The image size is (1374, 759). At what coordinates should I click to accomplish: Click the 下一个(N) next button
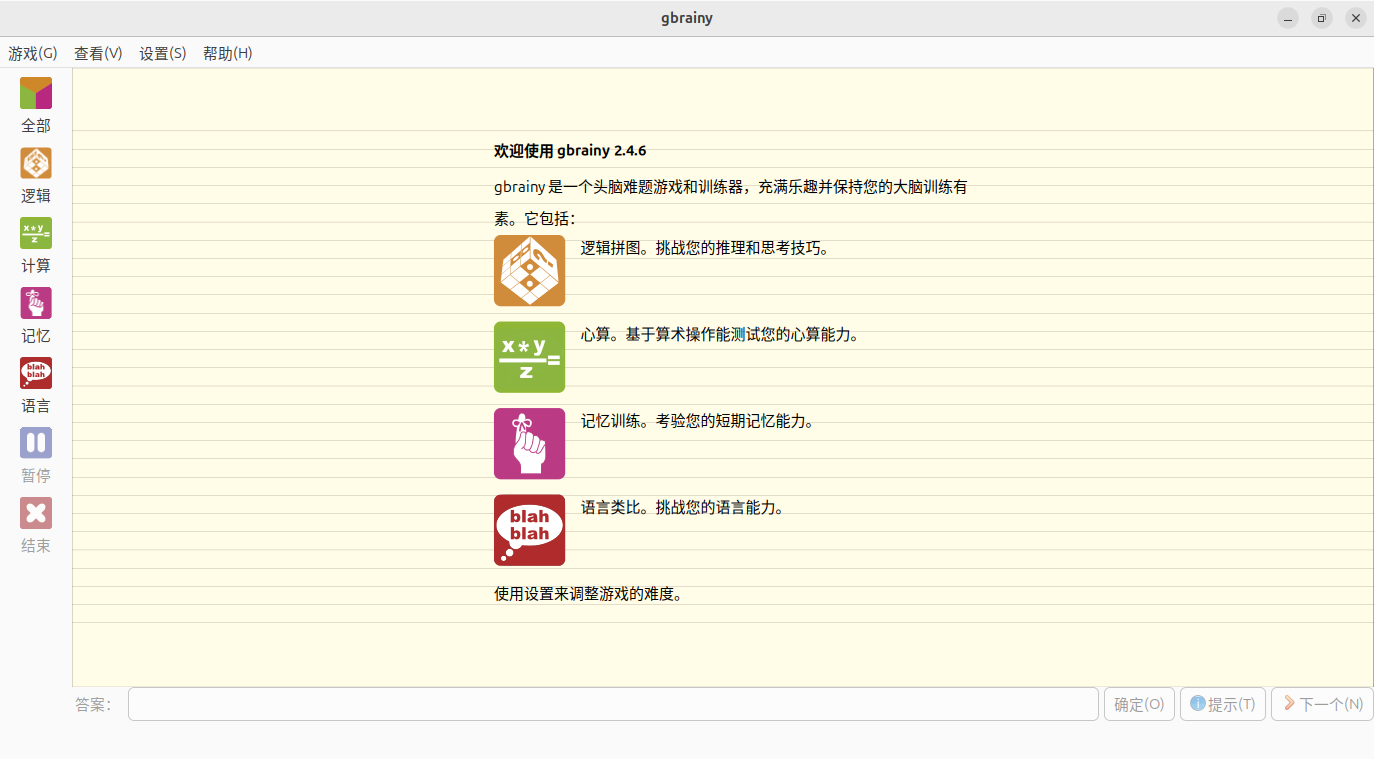(x=1322, y=704)
